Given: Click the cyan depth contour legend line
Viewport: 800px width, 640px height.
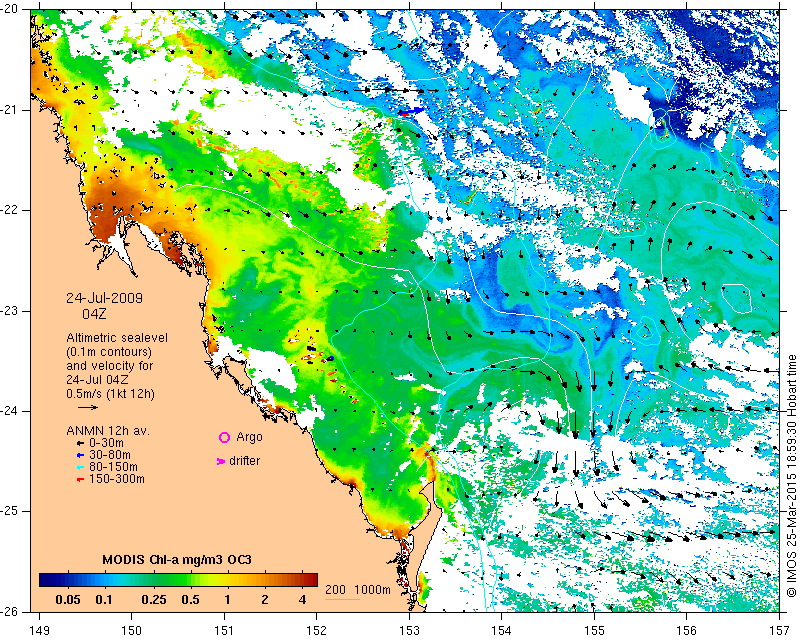Looking at the screenshot, I should (x=342, y=599).
